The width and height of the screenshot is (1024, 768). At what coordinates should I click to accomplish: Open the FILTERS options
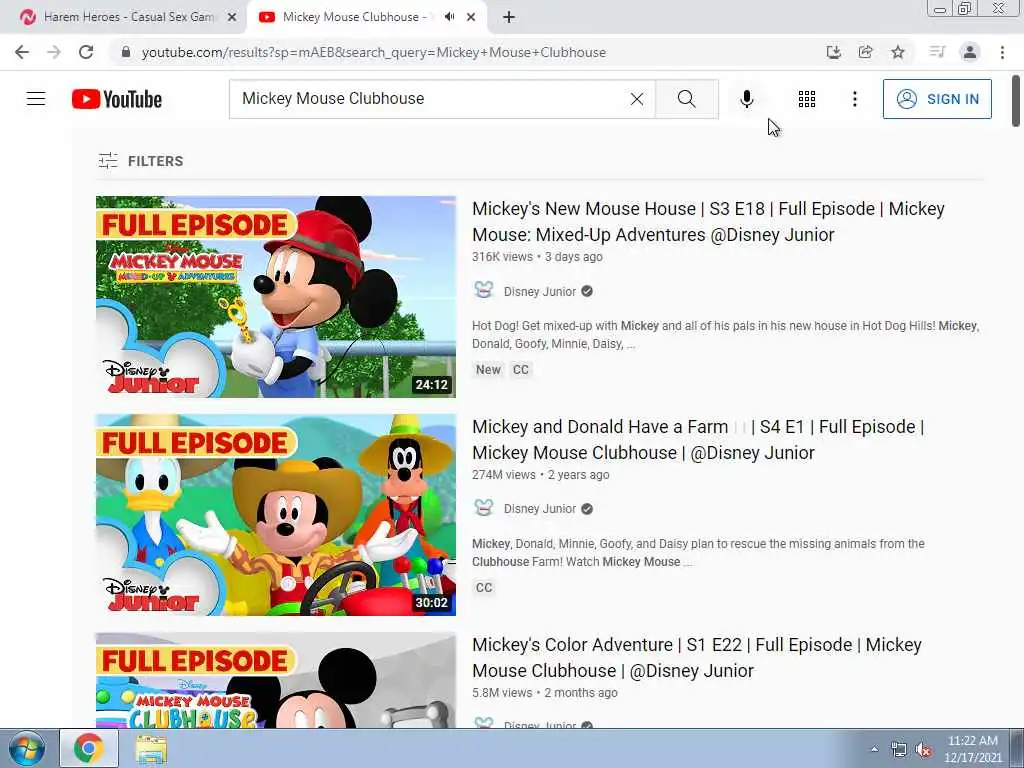(140, 161)
